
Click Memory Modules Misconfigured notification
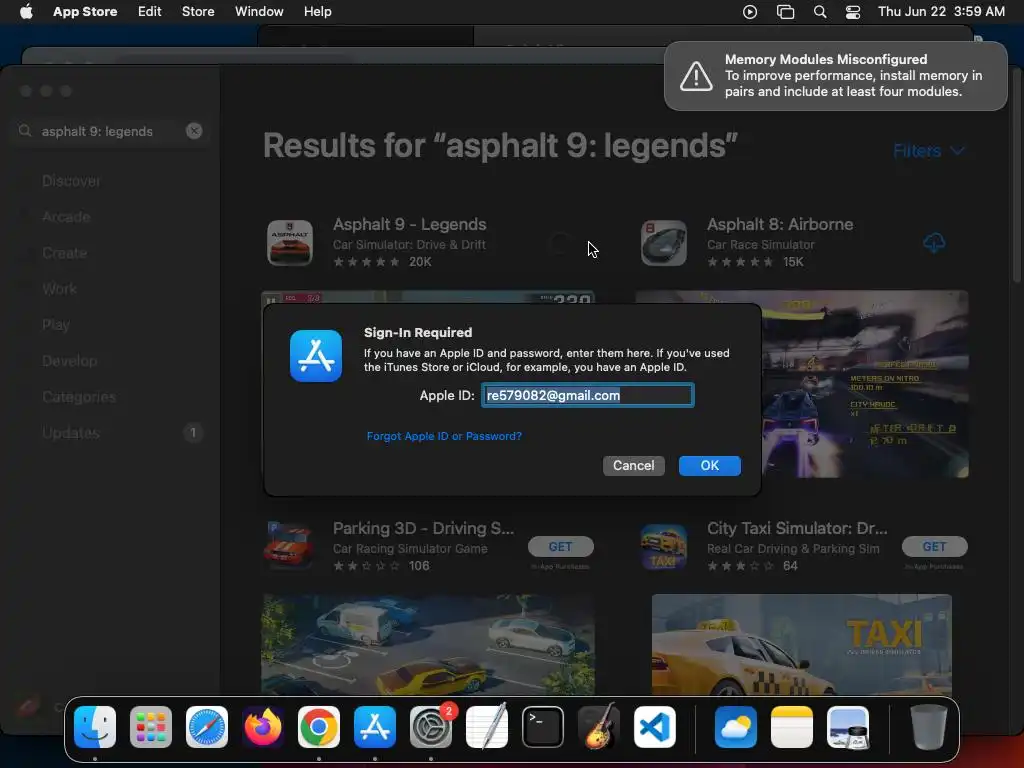click(835, 76)
